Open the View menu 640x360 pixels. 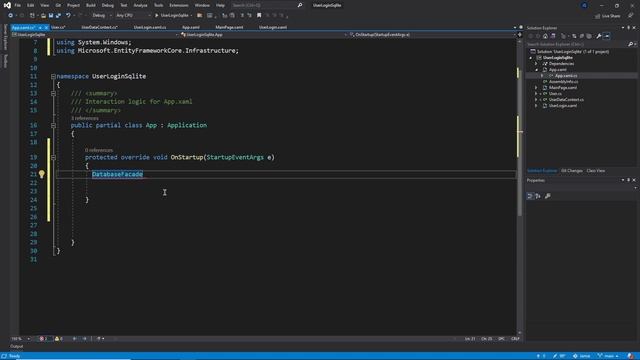44,5
